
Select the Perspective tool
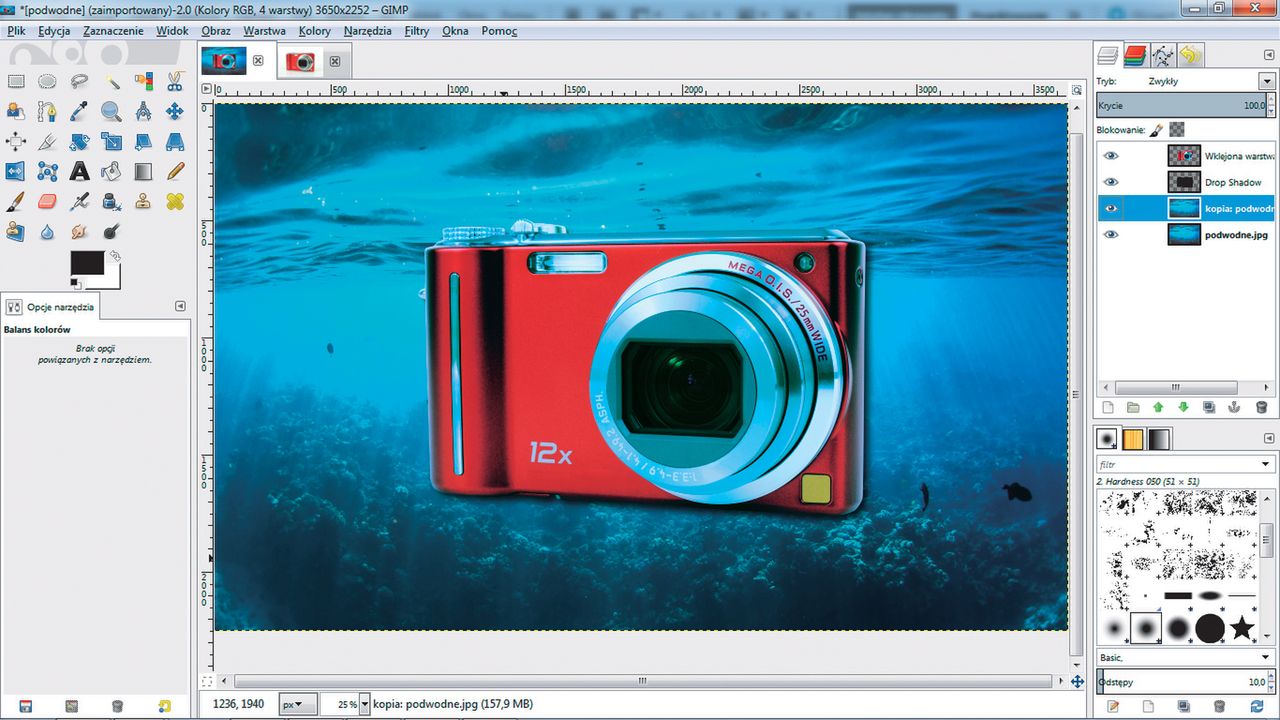(x=175, y=141)
